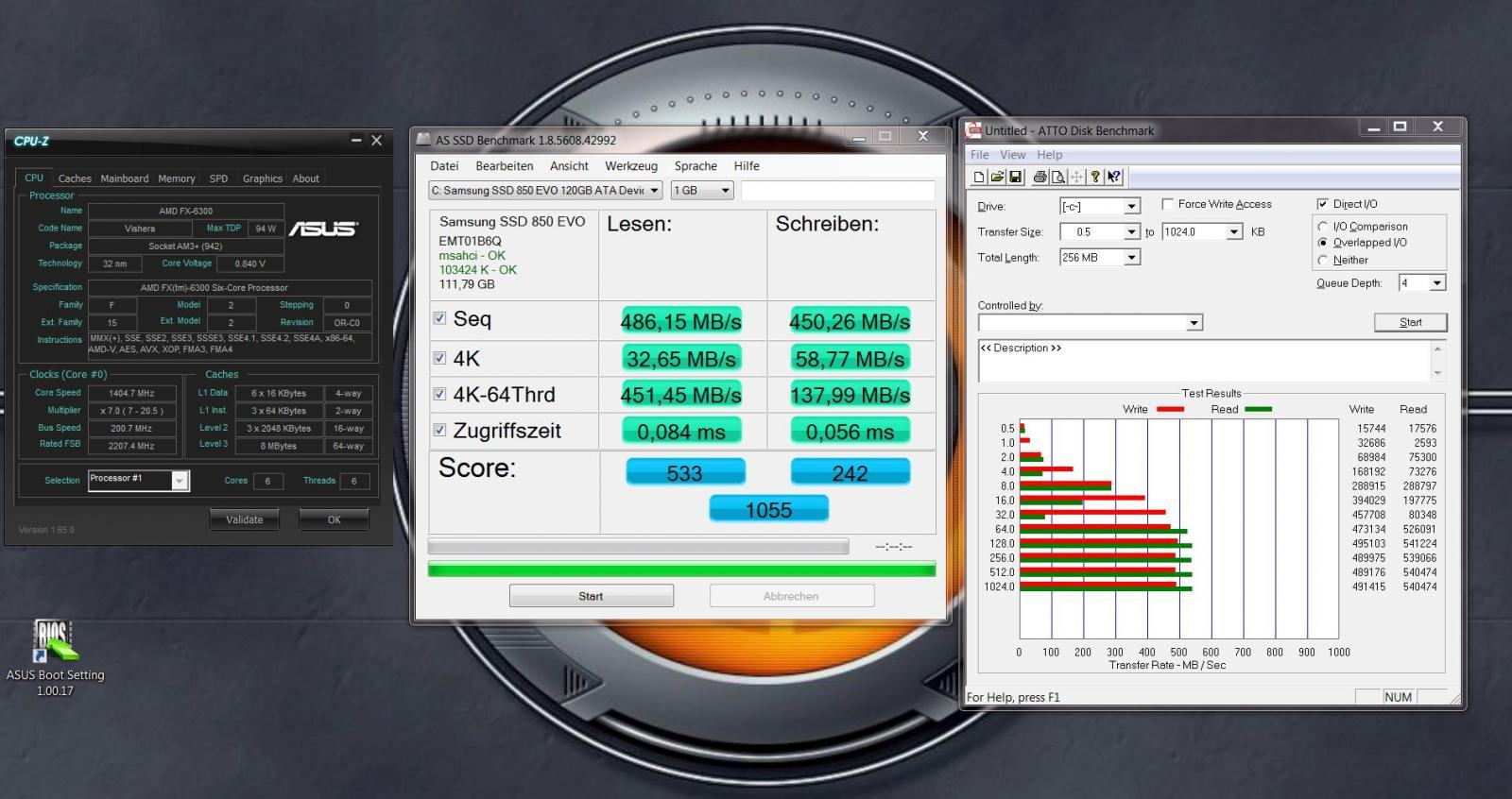Click the Description text box in ATTO
This screenshot has height=799, width=1512.
1204,361
